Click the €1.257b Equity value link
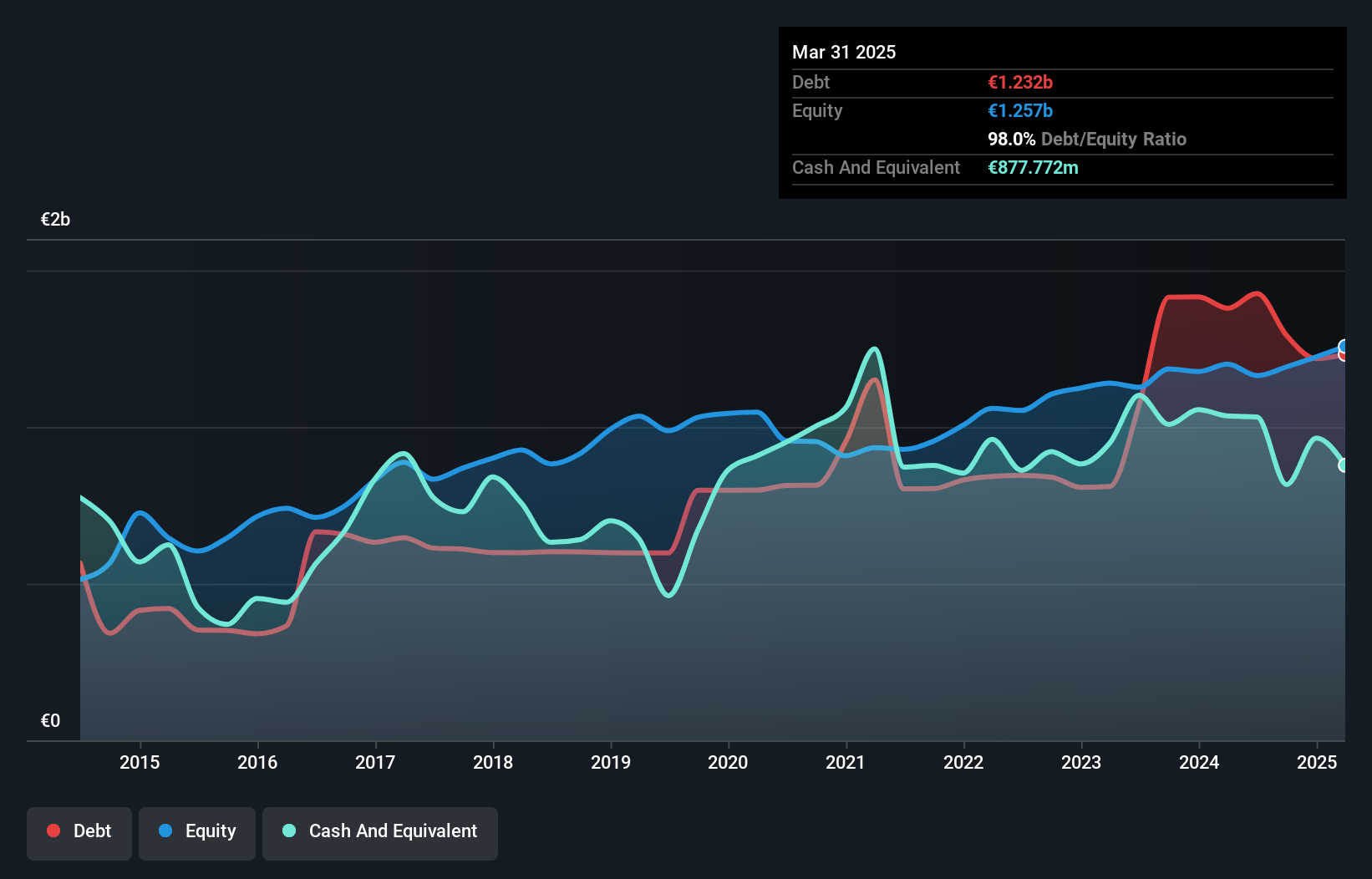Screen dimensions: 1372x879 [1020, 110]
